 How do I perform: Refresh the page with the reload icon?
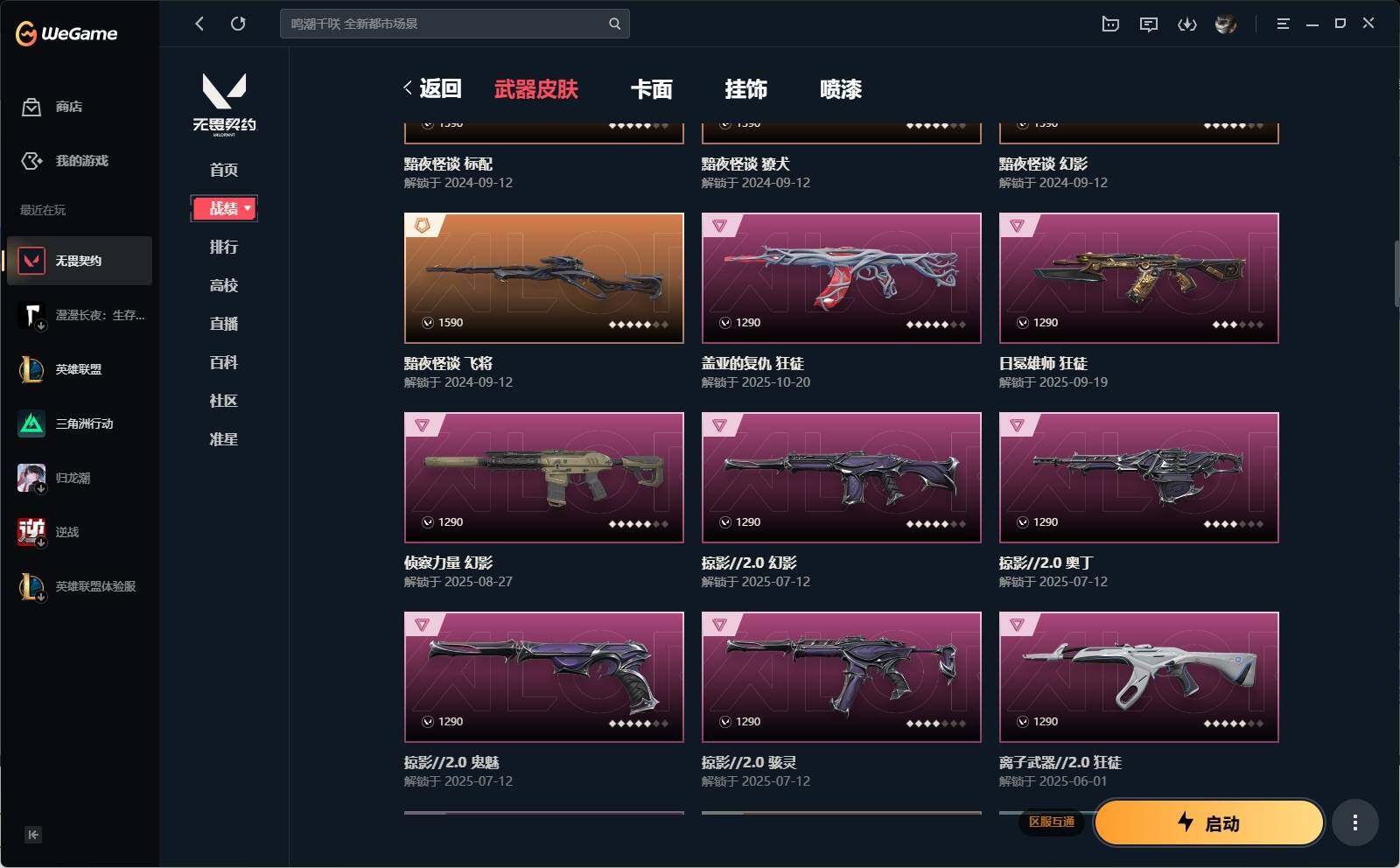pos(238,24)
